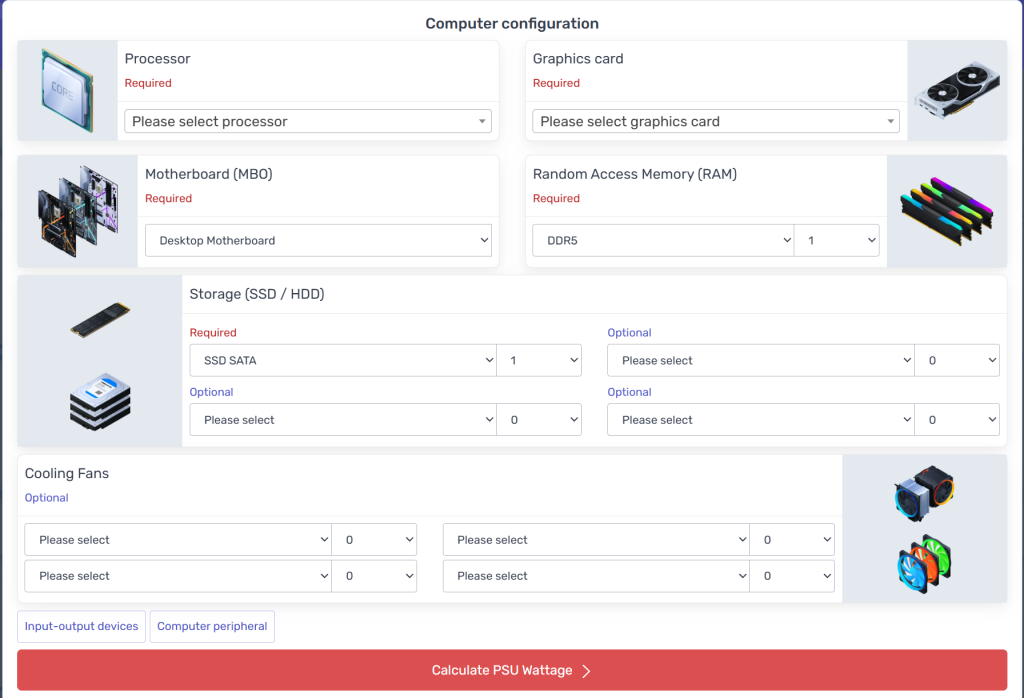The width and height of the screenshot is (1024, 698).
Task: Click the stacked hard drives image
Action: (x=100, y=402)
